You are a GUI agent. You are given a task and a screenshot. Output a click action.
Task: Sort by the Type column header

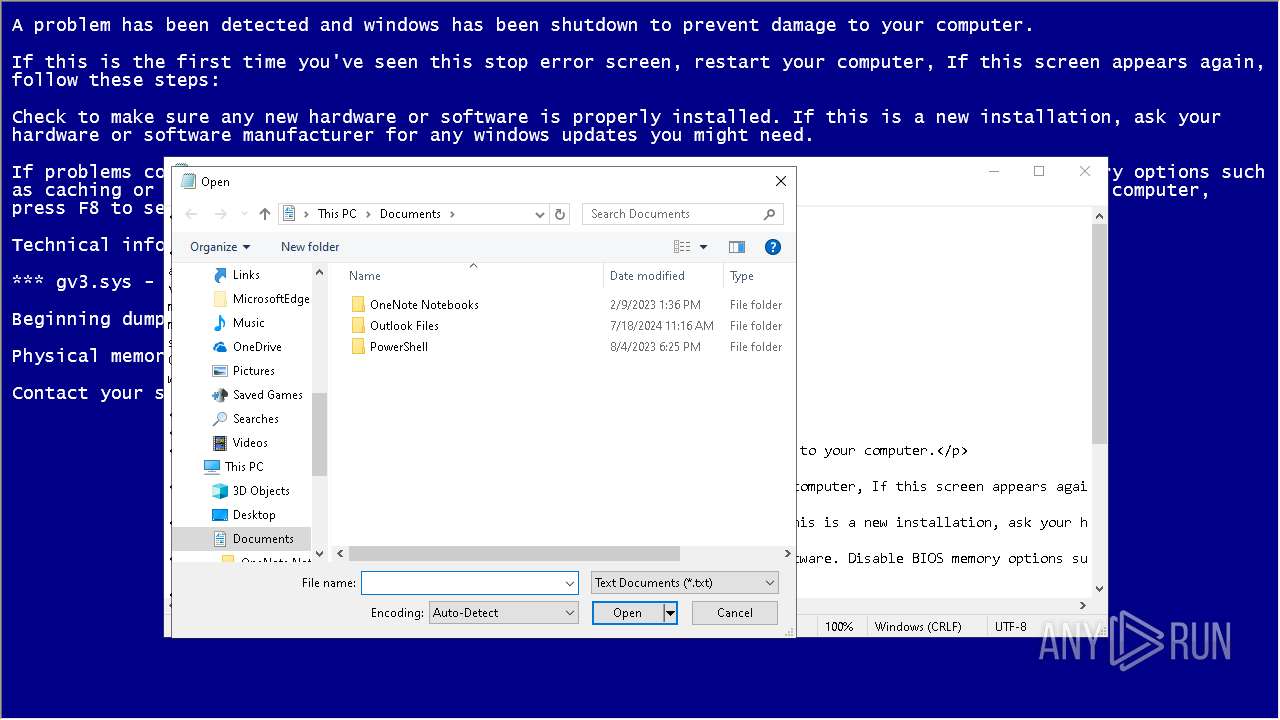(x=757, y=276)
